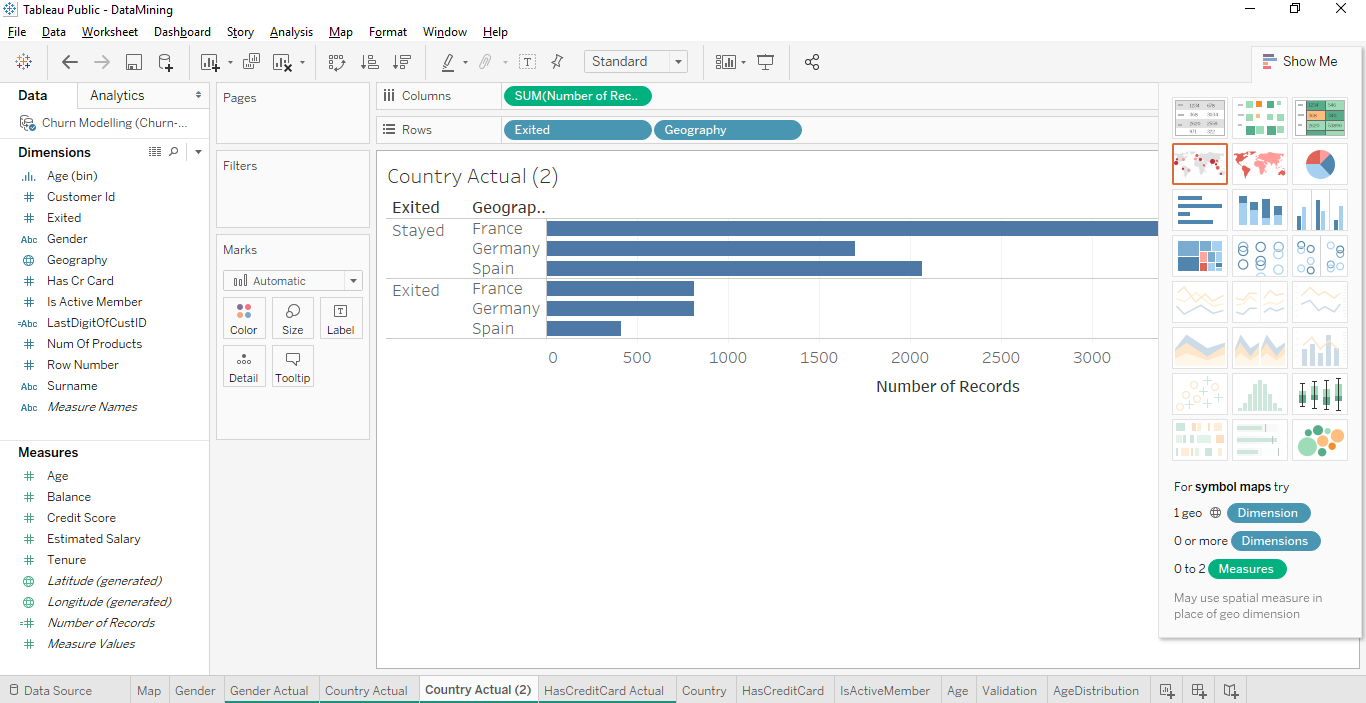
Task: Choose the treemap chart type thumbnail
Action: tap(1200, 256)
